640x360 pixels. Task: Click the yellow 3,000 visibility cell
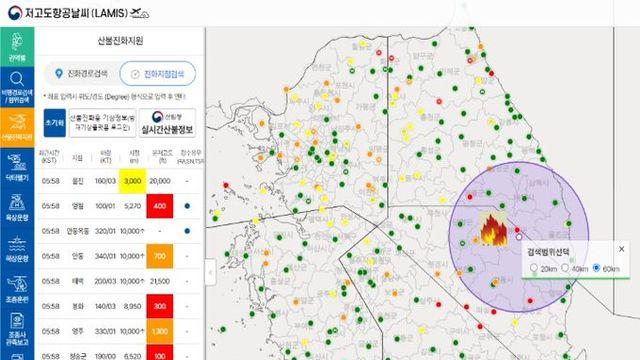(x=132, y=181)
